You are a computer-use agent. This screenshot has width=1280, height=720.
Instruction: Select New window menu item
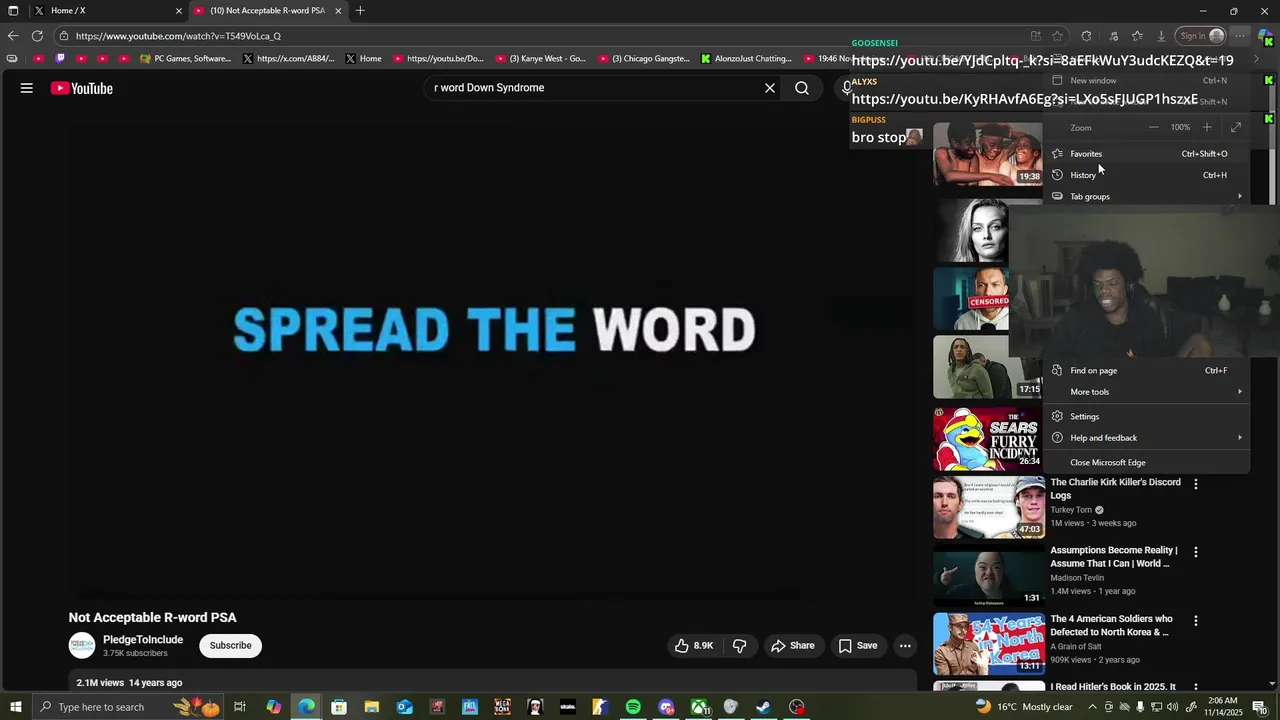coord(1146,81)
